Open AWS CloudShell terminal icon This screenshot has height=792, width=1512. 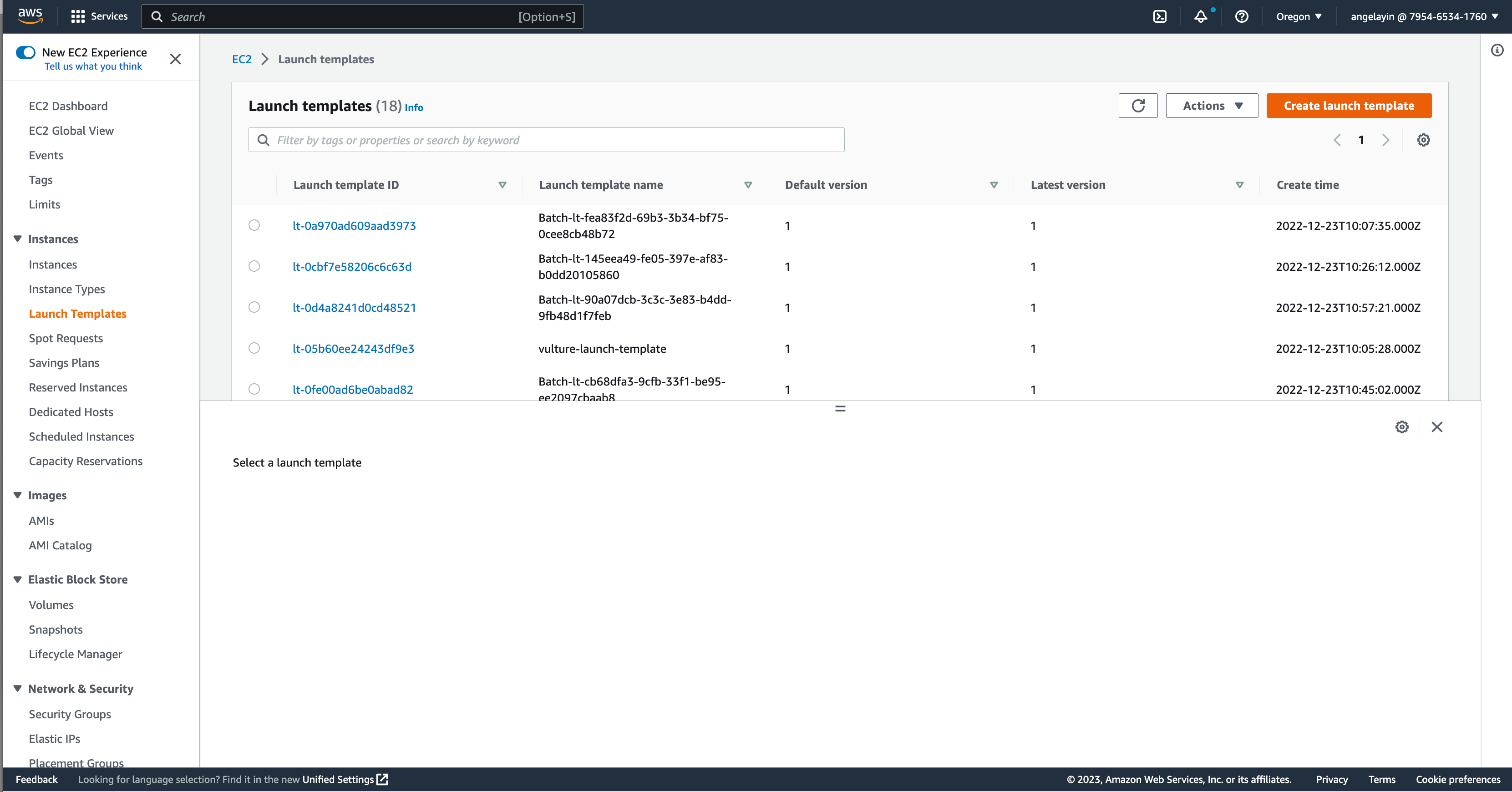click(x=1160, y=16)
